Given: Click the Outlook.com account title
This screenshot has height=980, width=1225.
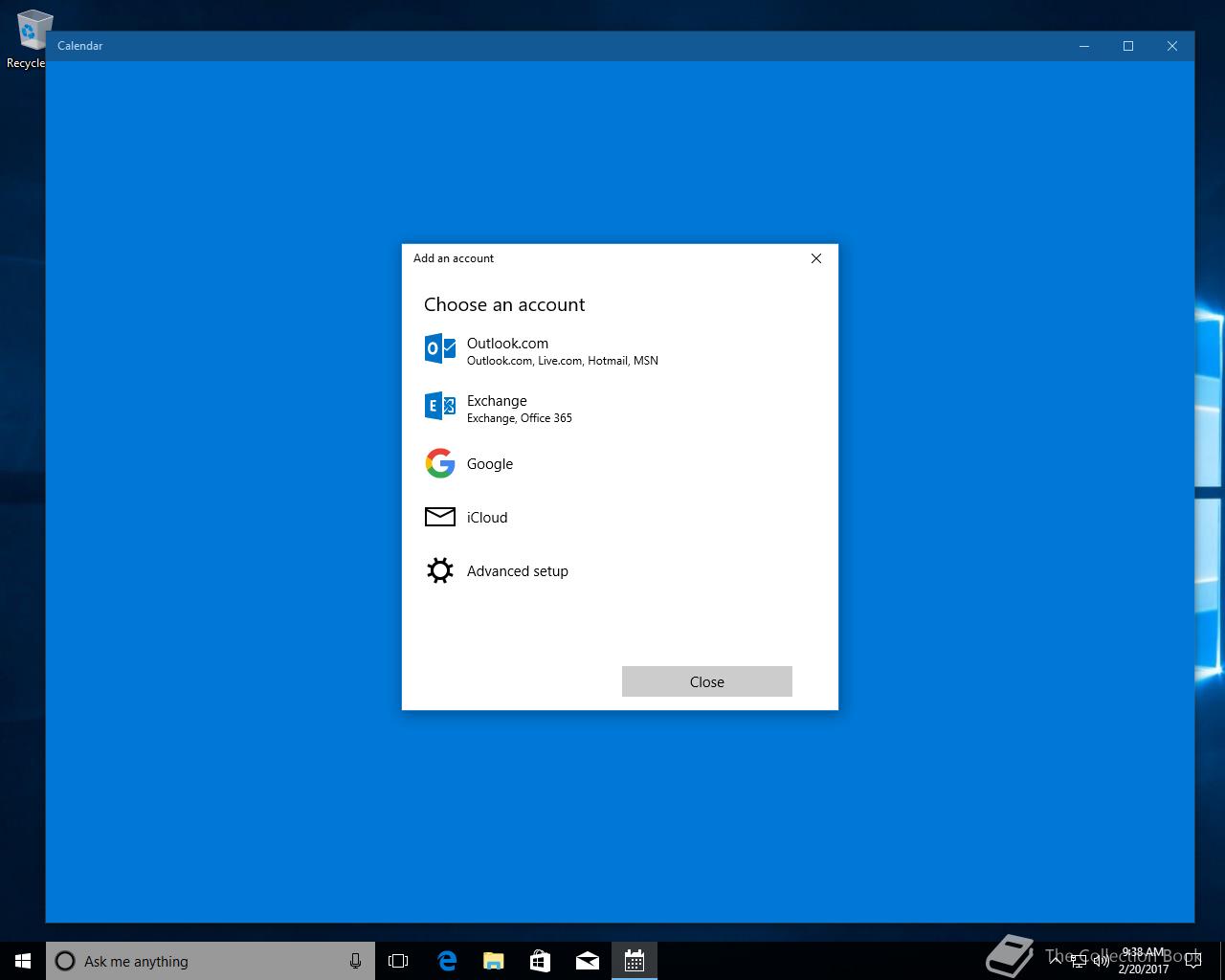Looking at the screenshot, I should coord(507,343).
